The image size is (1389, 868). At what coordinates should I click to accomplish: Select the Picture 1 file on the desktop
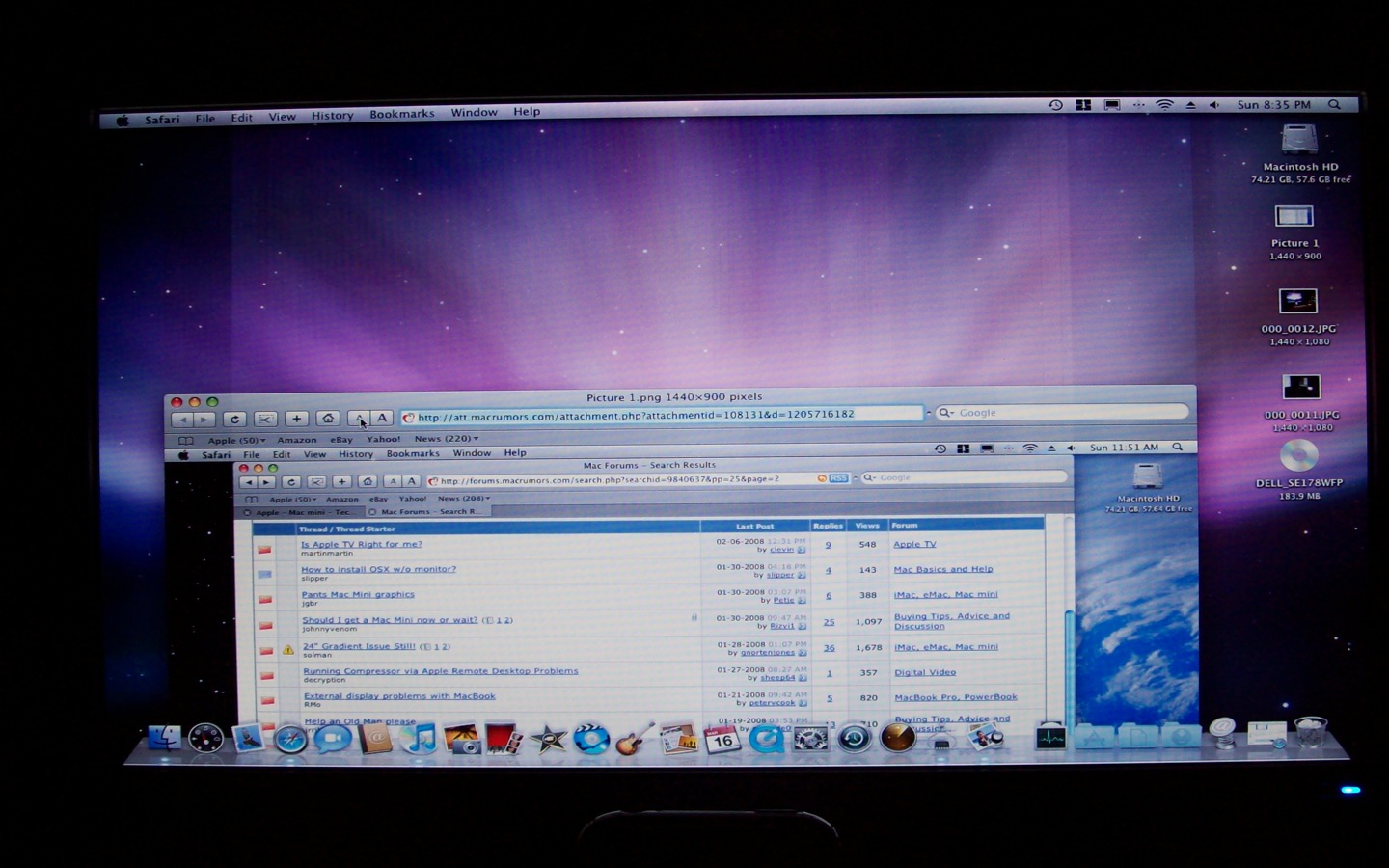click(1294, 232)
